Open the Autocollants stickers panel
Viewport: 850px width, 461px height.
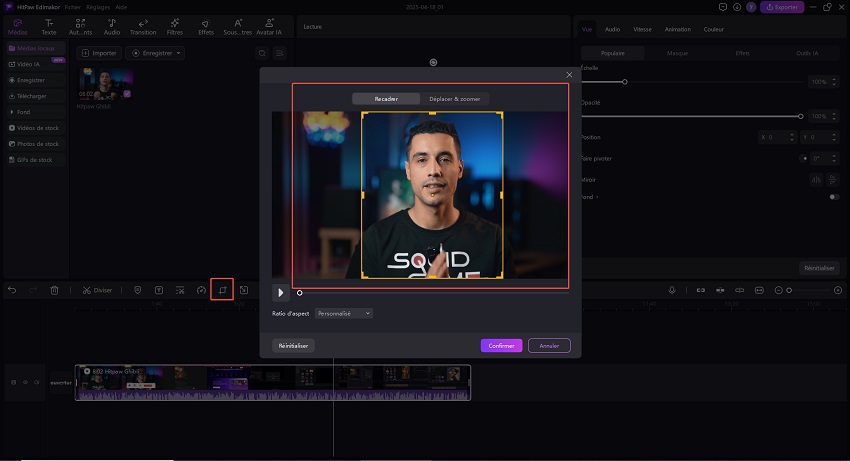(80, 27)
